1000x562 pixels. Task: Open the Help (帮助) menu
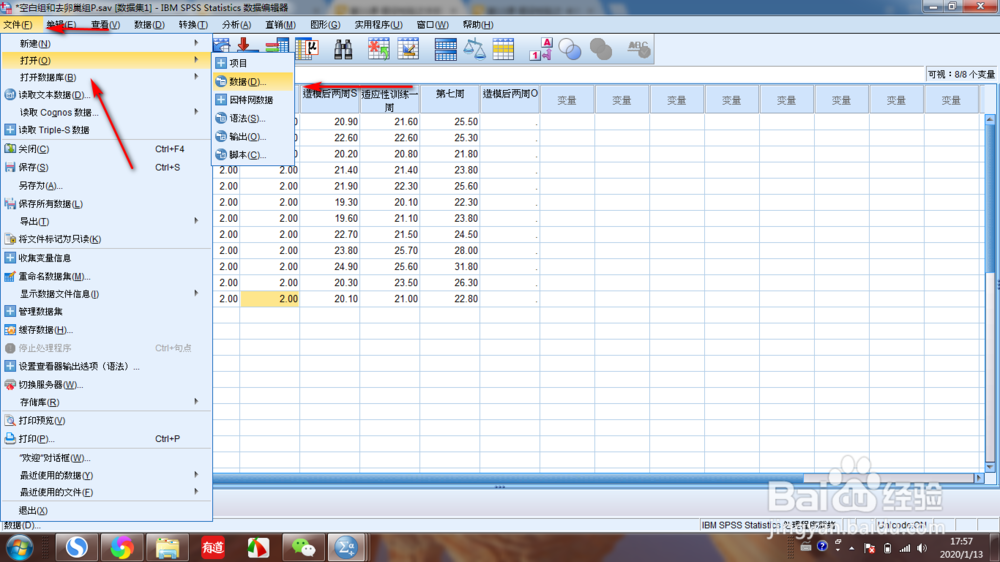(478, 25)
